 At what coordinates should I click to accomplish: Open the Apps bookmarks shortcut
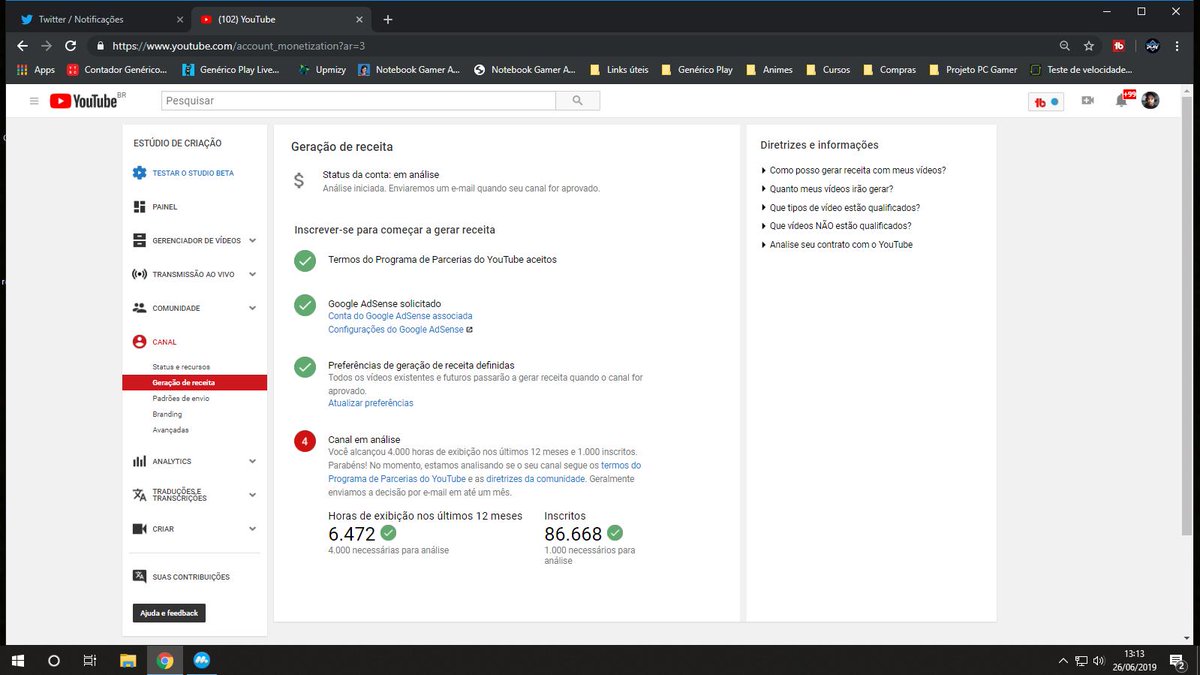click(x=37, y=70)
